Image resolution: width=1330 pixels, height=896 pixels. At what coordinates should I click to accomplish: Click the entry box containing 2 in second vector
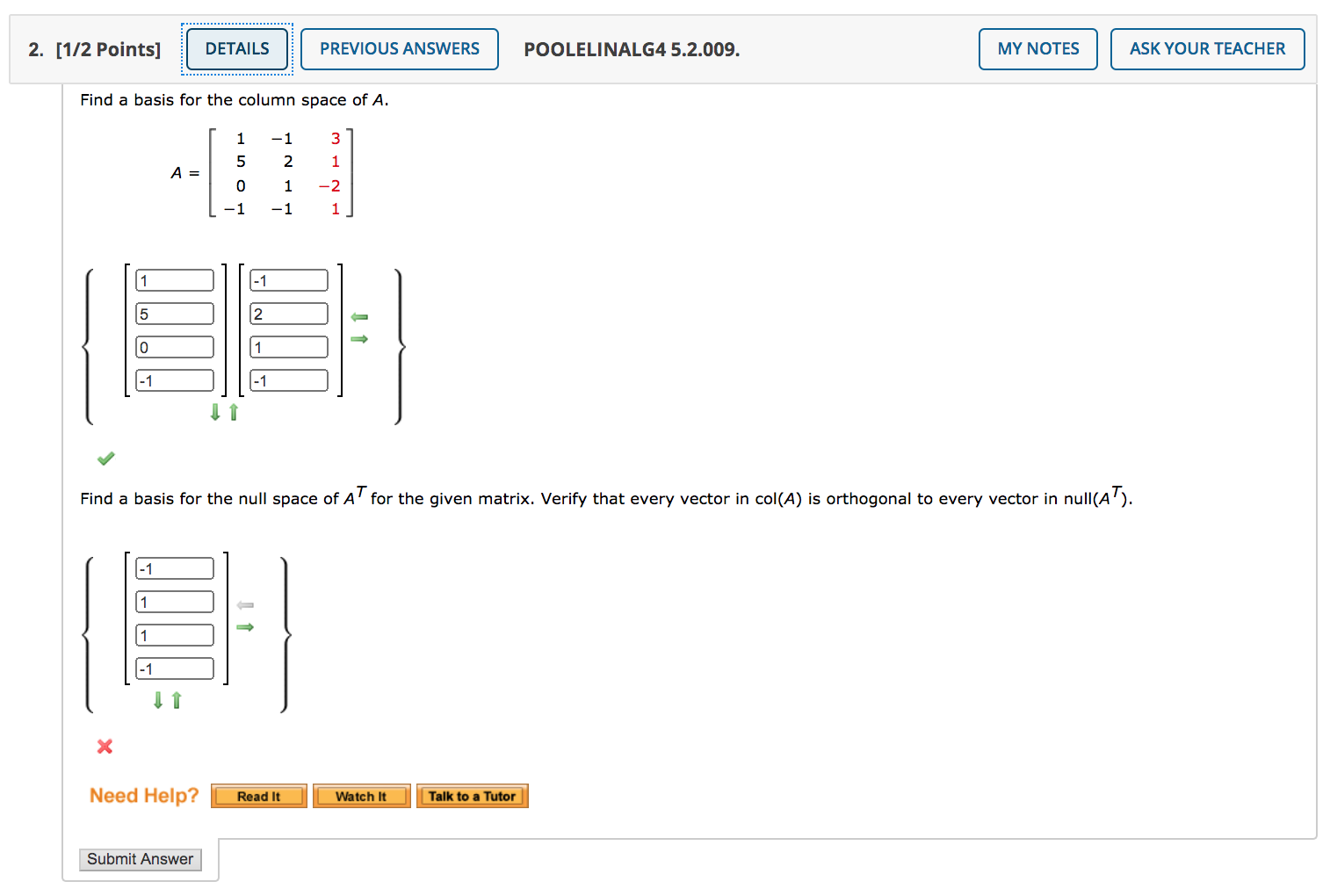click(288, 313)
